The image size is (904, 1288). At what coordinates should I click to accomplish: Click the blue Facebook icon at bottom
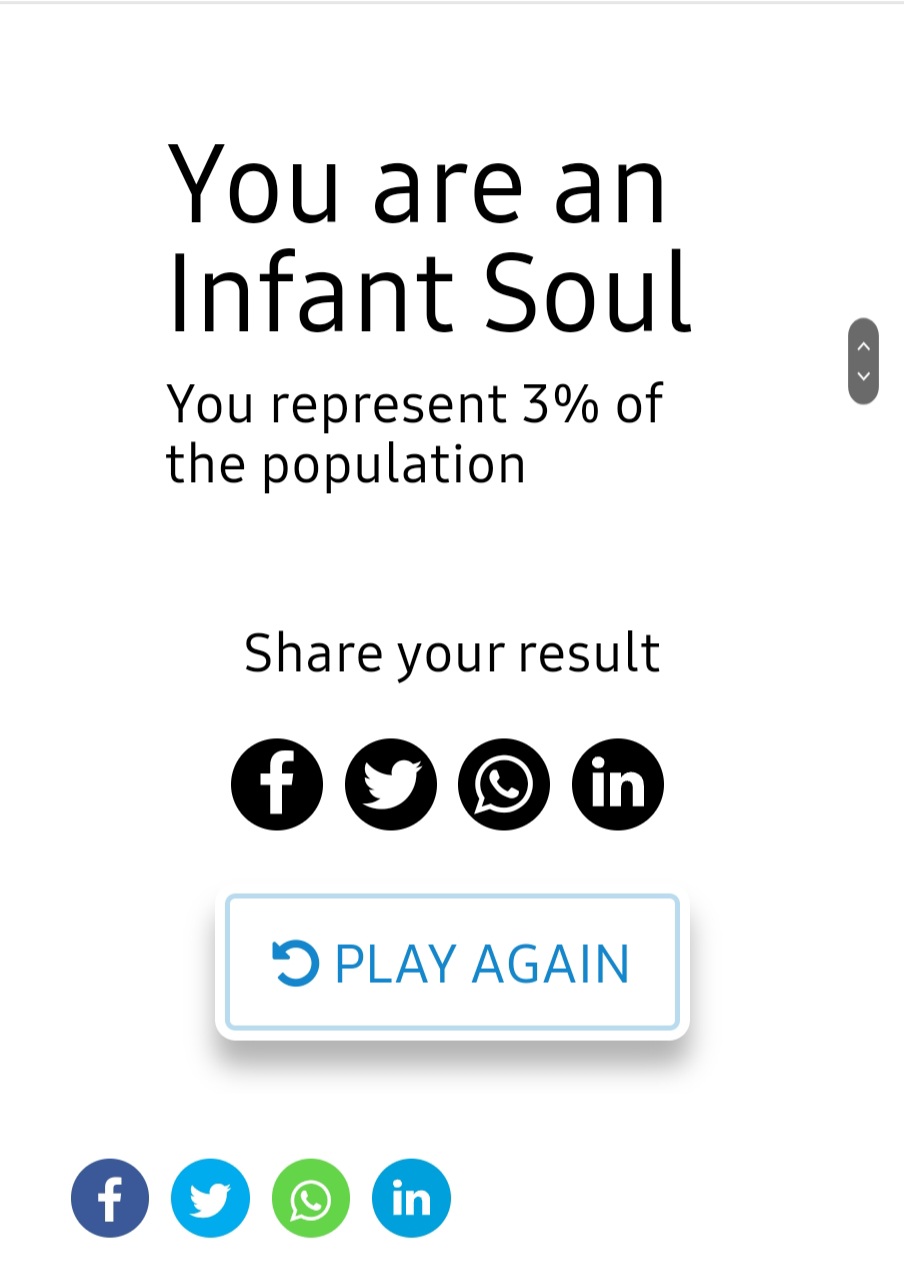pos(110,1198)
